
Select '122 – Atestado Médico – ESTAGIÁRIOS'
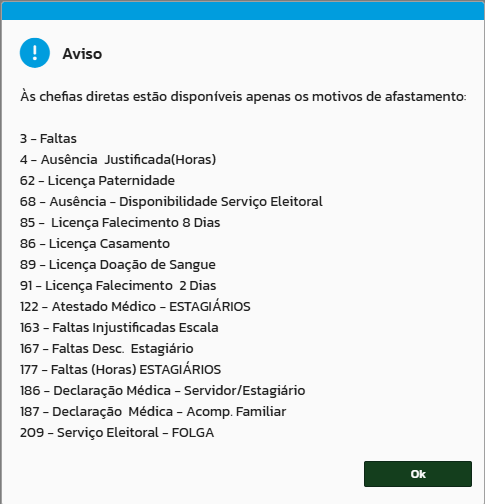click(135, 306)
